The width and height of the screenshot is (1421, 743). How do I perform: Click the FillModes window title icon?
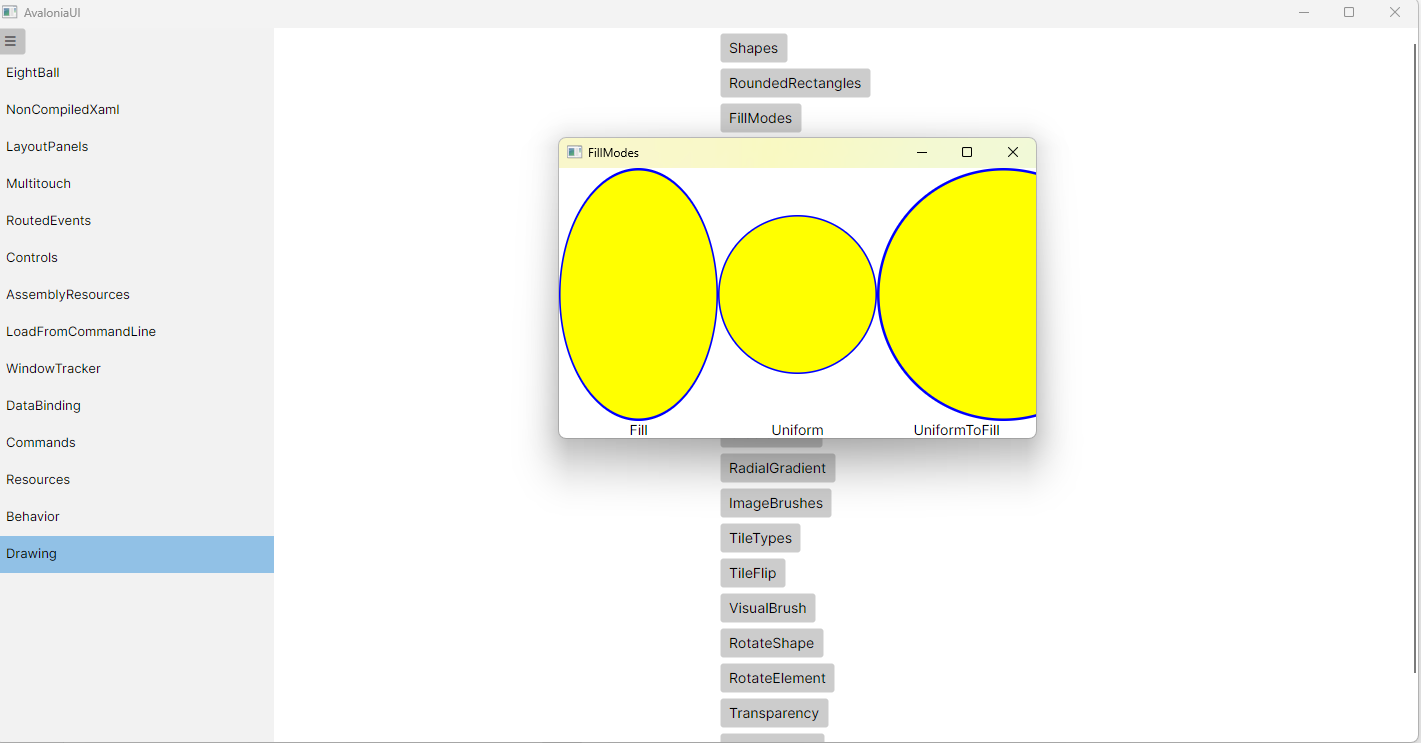(x=574, y=152)
